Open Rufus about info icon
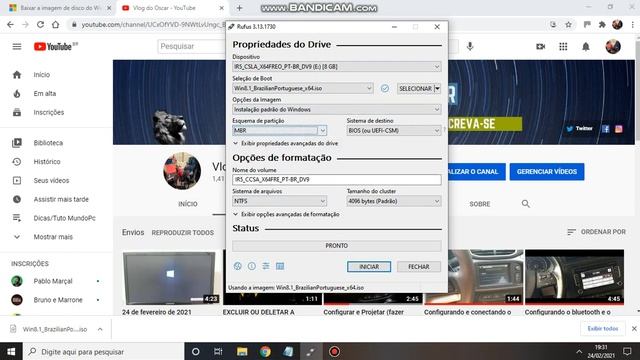 coord(252,266)
